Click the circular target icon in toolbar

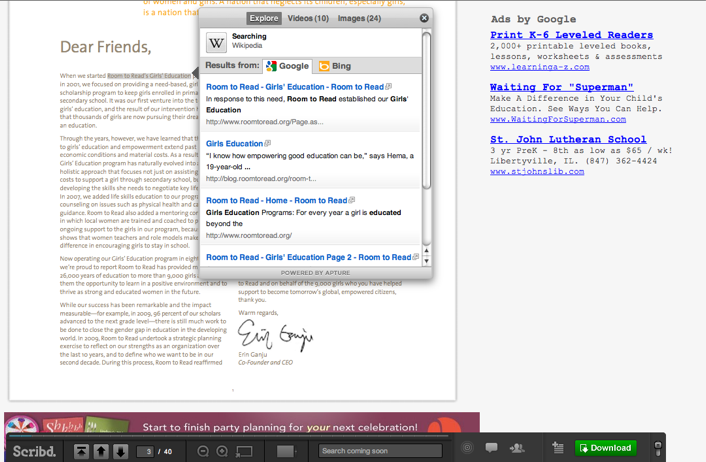467,448
